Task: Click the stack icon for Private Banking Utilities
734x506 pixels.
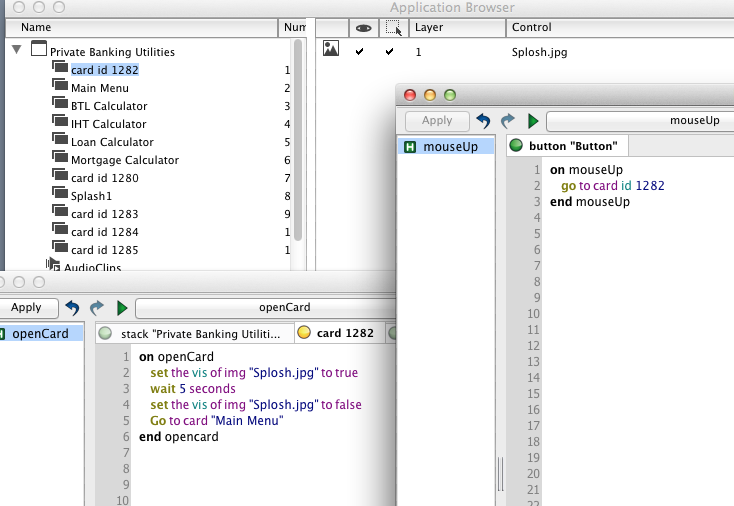Action: click(39, 51)
